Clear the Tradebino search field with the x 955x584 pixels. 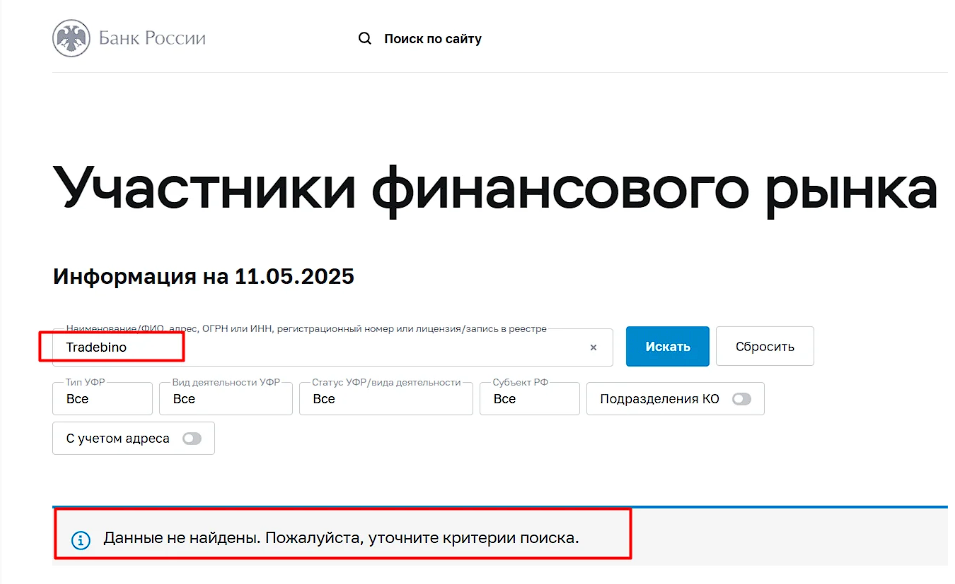pyautogui.click(x=593, y=347)
